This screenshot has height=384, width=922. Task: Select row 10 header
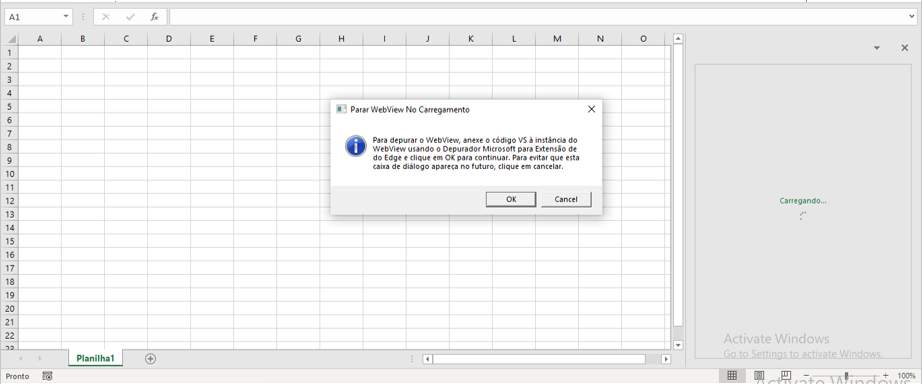9,174
